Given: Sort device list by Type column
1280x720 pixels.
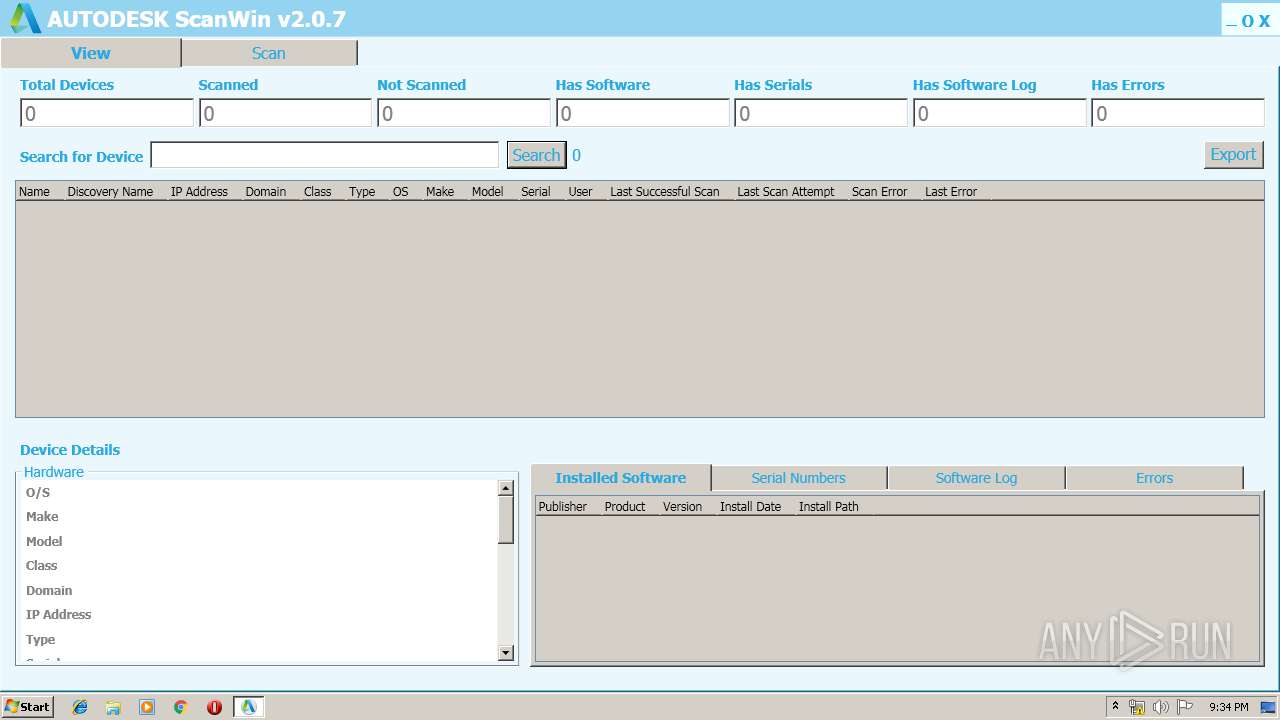Looking at the screenshot, I should [362, 191].
